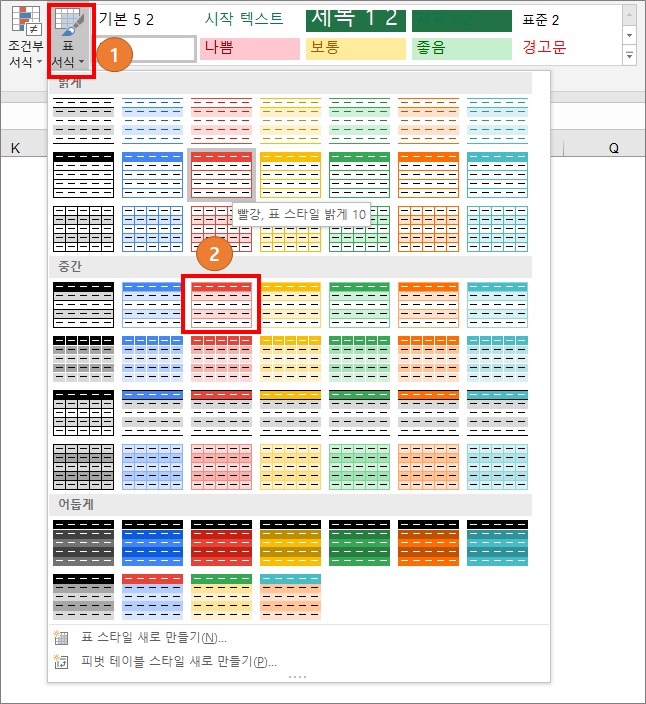This screenshot has height=704, width=646.
Task: Apply the teal medium table style in first 중간 row
Action: click(x=497, y=305)
